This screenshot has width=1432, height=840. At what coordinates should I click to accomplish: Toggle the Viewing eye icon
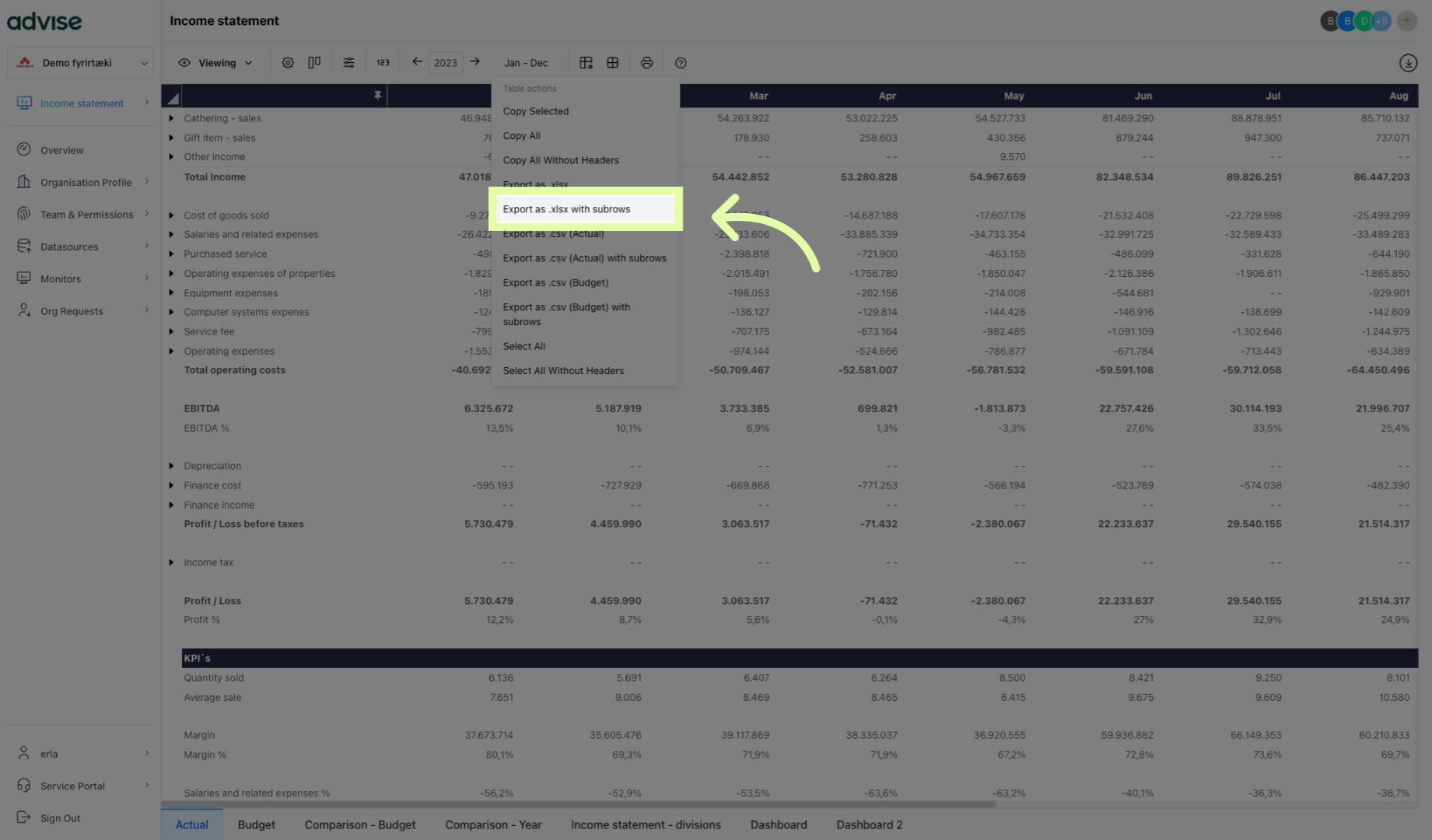click(x=184, y=62)
